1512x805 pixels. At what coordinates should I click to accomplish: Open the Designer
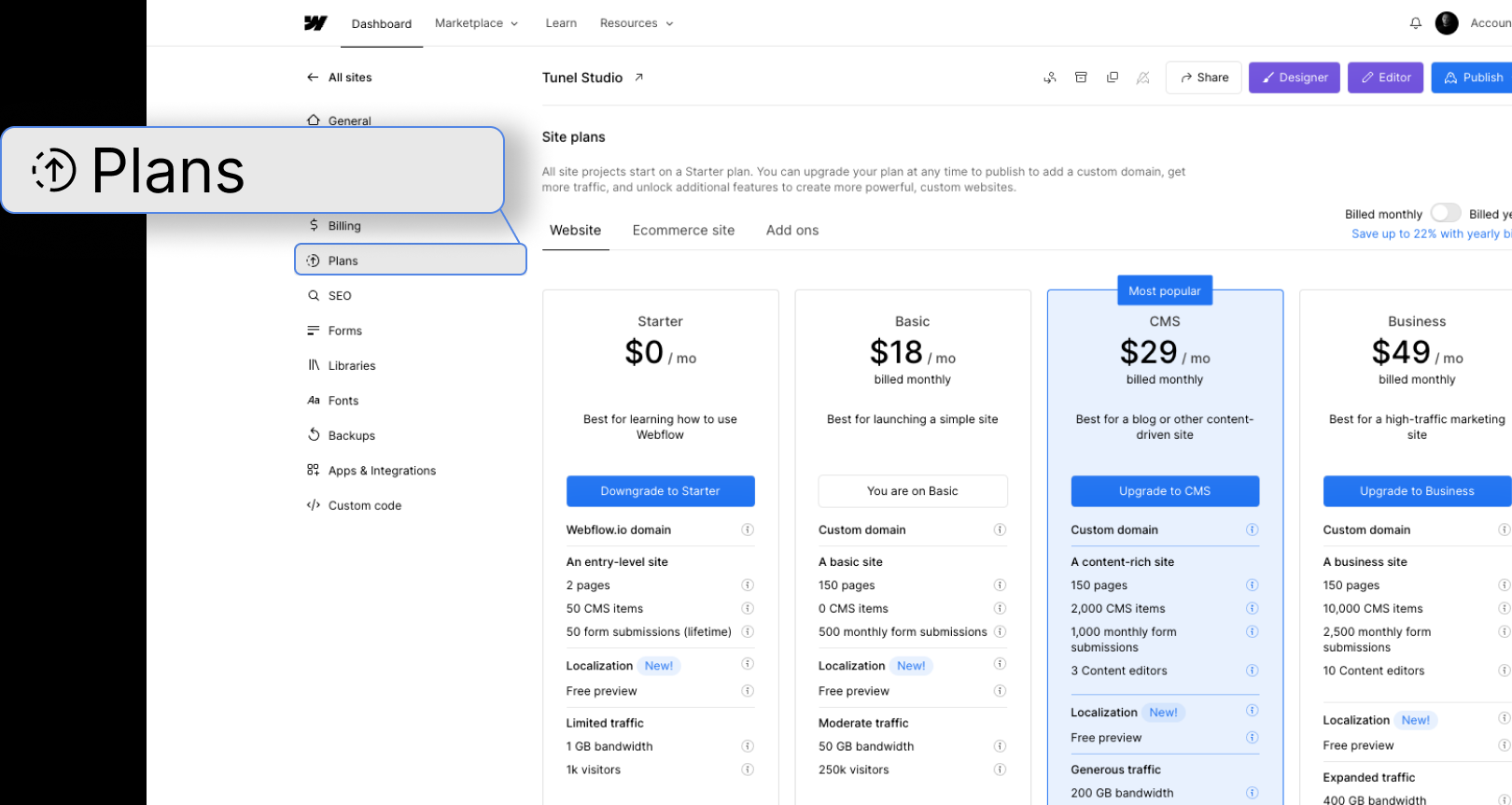1295,78
